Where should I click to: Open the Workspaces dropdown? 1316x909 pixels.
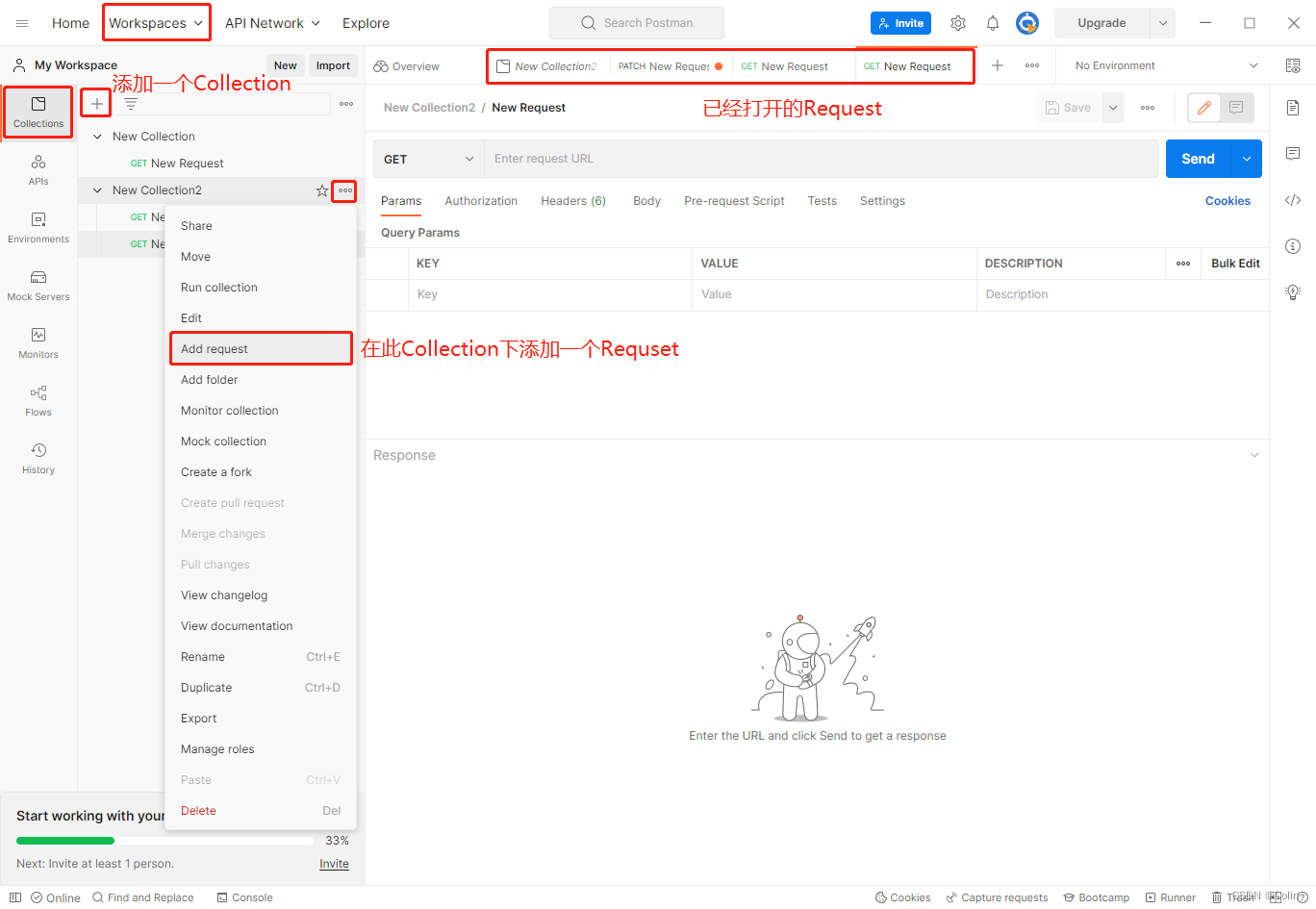pos(157,23)
